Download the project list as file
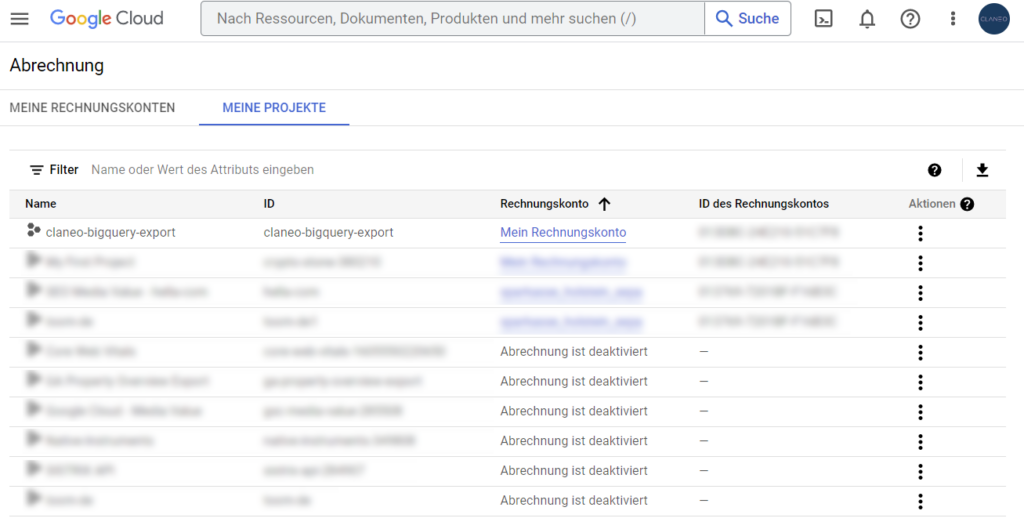This screenshot has height=529, width=1024. point(982,170)
